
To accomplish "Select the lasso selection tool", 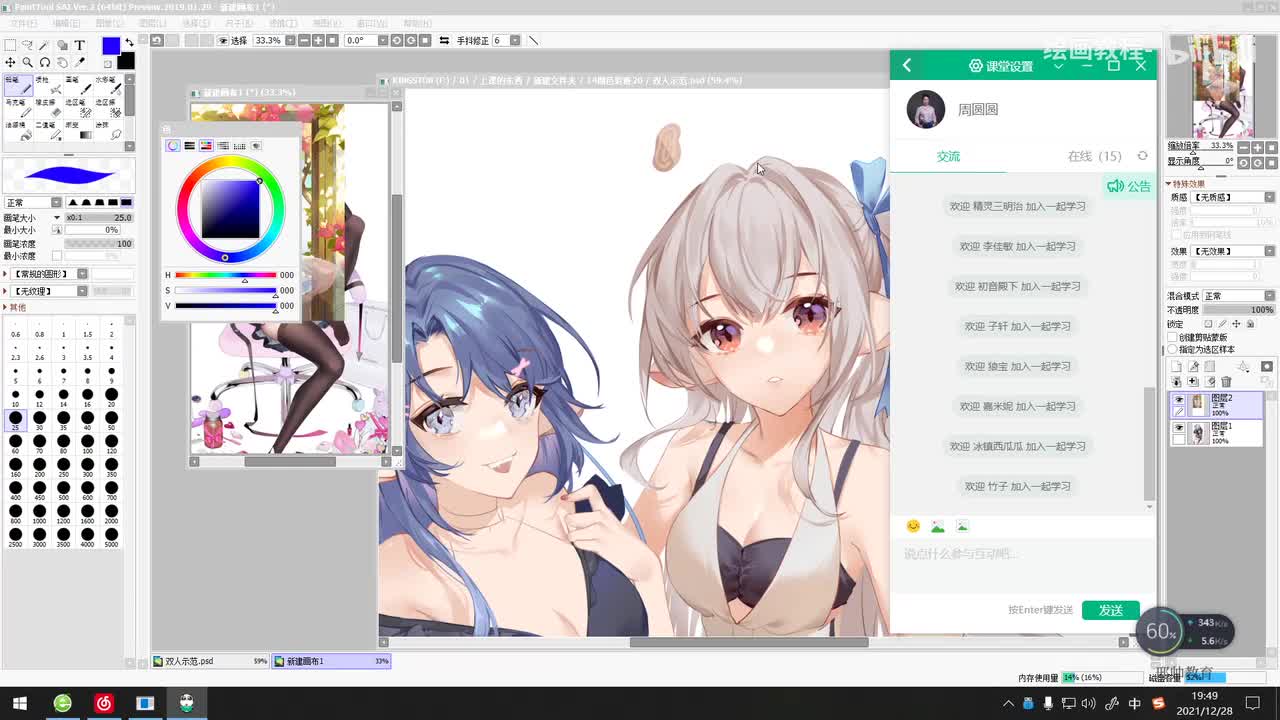I will (27, 45).
